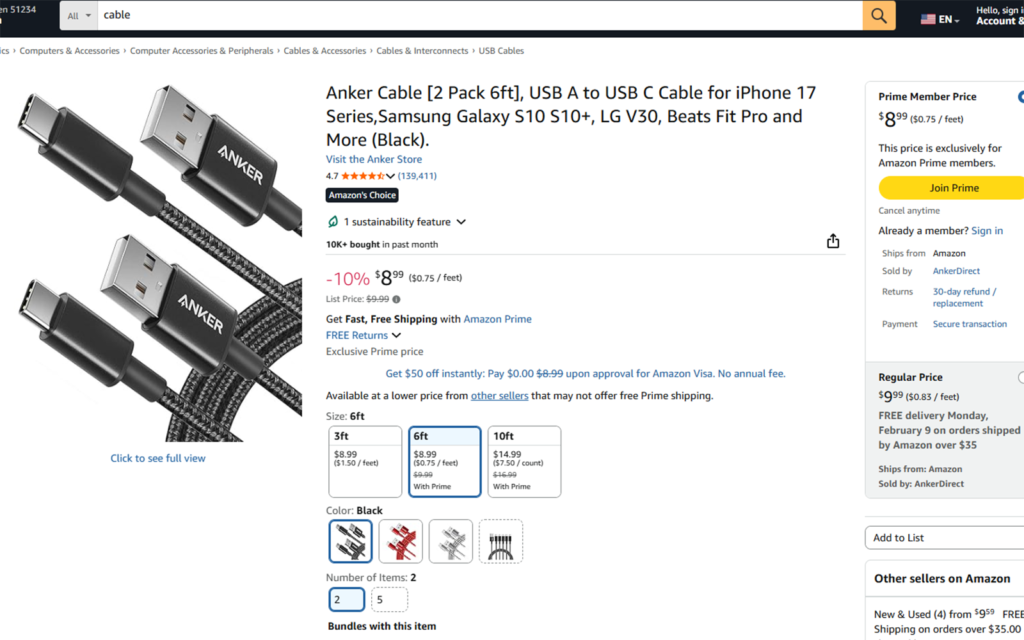Visit the Anker Store link

click(x=373, y=158)
